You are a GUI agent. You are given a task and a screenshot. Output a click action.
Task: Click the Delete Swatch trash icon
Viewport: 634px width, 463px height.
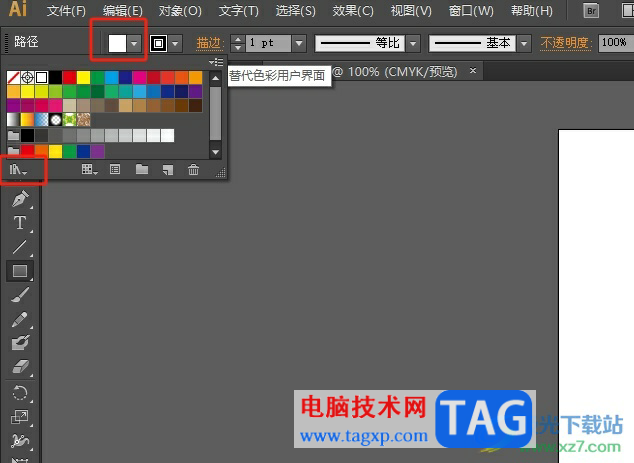tap(193, 169)
